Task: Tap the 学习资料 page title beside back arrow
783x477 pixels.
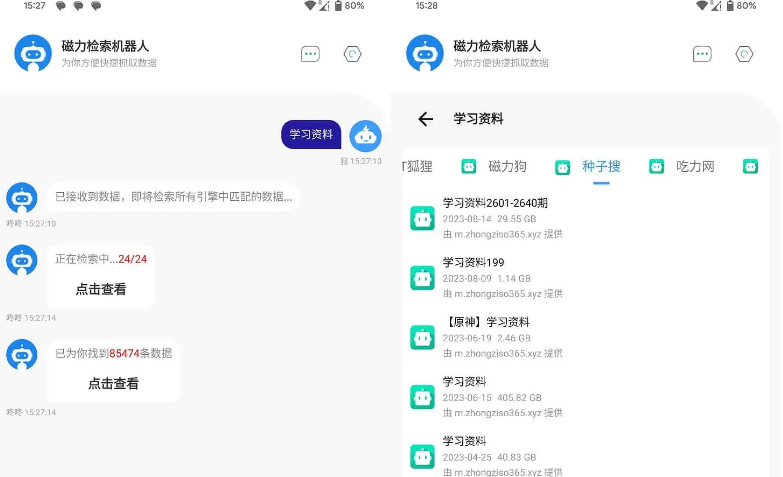Action: point(478,119)
